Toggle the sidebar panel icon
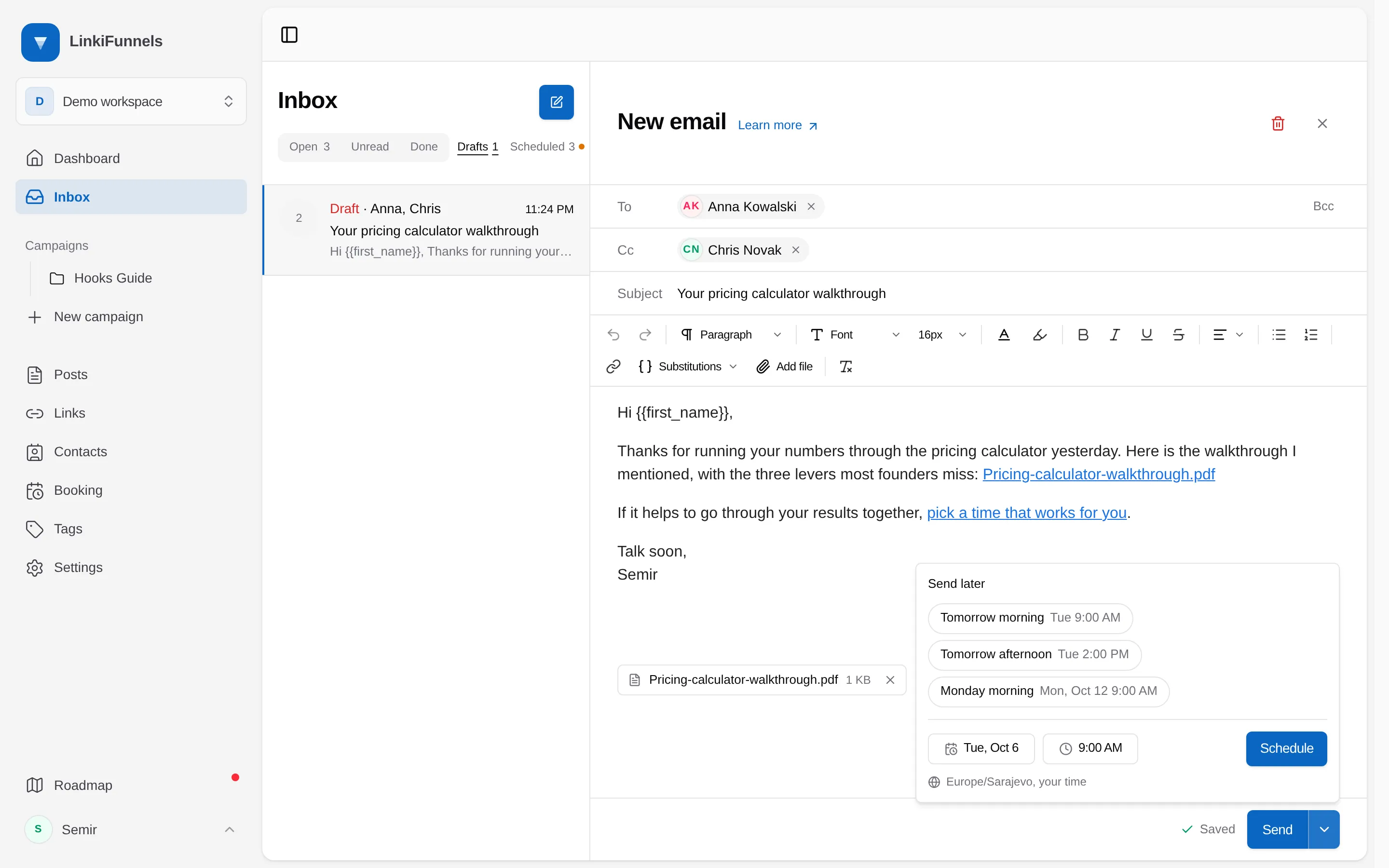The height and width of the screenshot is (868, 1389). click(289, 34)
